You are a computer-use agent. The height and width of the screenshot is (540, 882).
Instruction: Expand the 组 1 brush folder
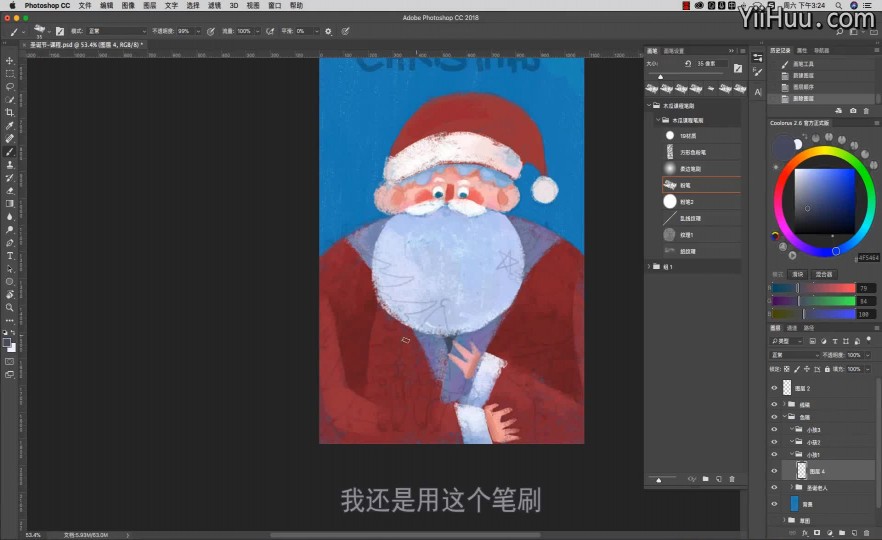click(x=649, y=267)
